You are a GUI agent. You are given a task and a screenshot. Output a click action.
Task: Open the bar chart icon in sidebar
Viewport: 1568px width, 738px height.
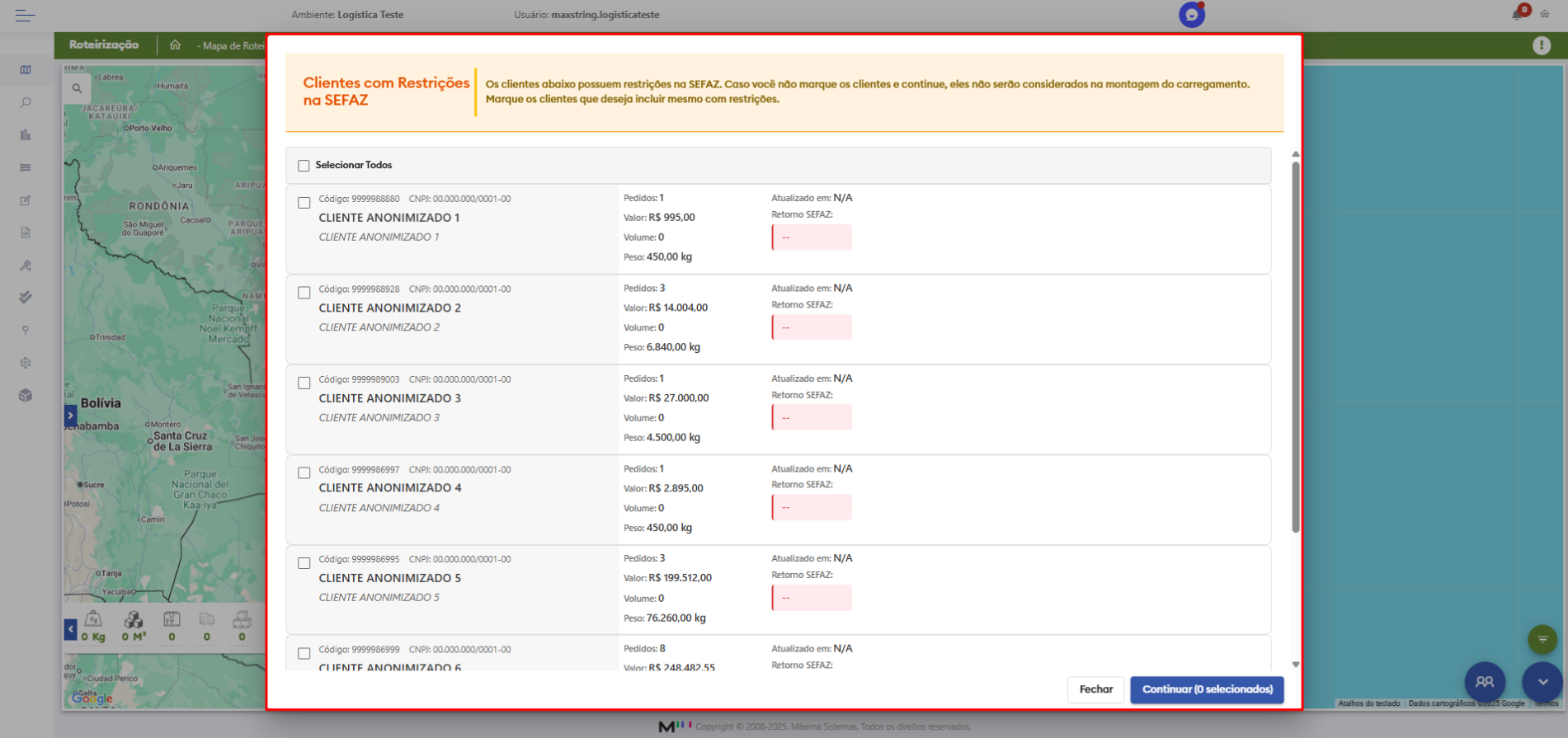pyautogui.click(x=26, y=135)
